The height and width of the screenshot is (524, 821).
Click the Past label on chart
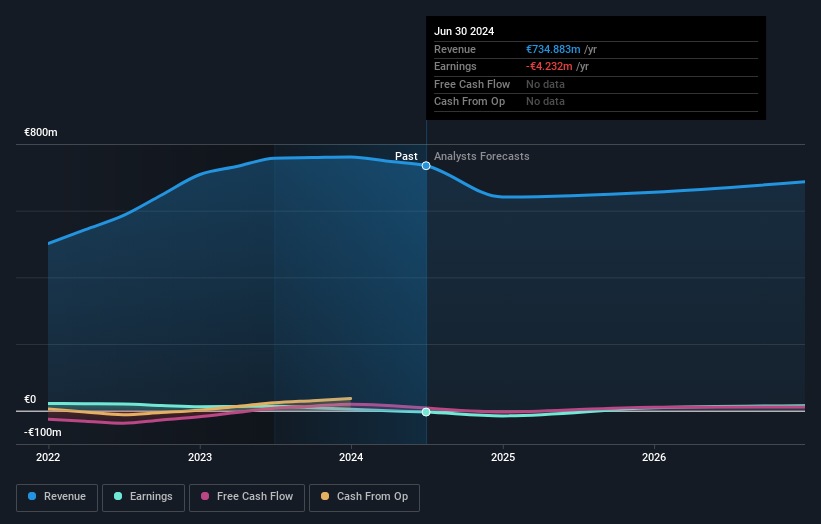(x=406, y=156)
